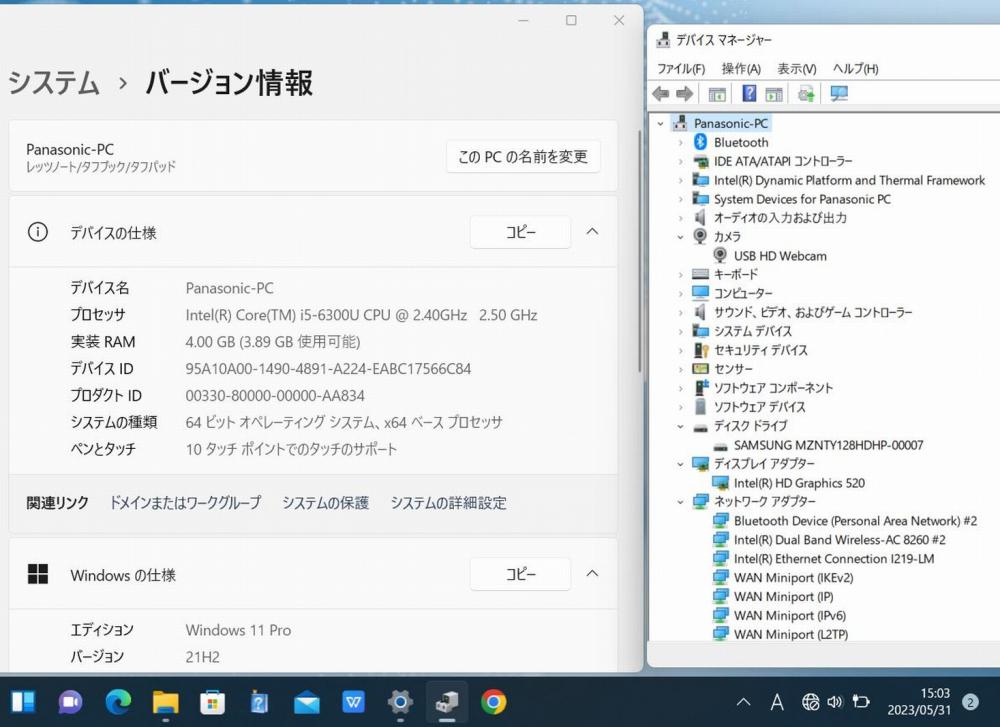Collapse the カメラ node arrow
The width and height of the screenshot is (1000, 727).
(680, 237)
